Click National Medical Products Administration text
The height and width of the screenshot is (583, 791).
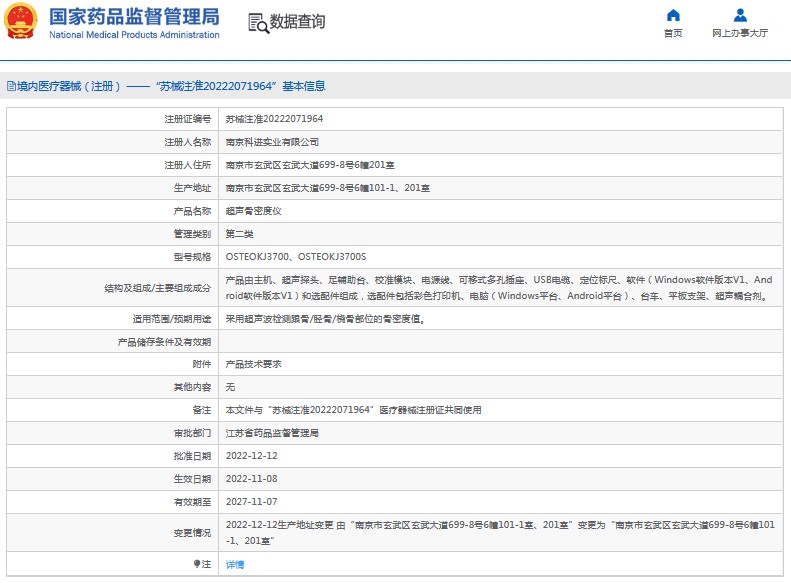[134, 35]
